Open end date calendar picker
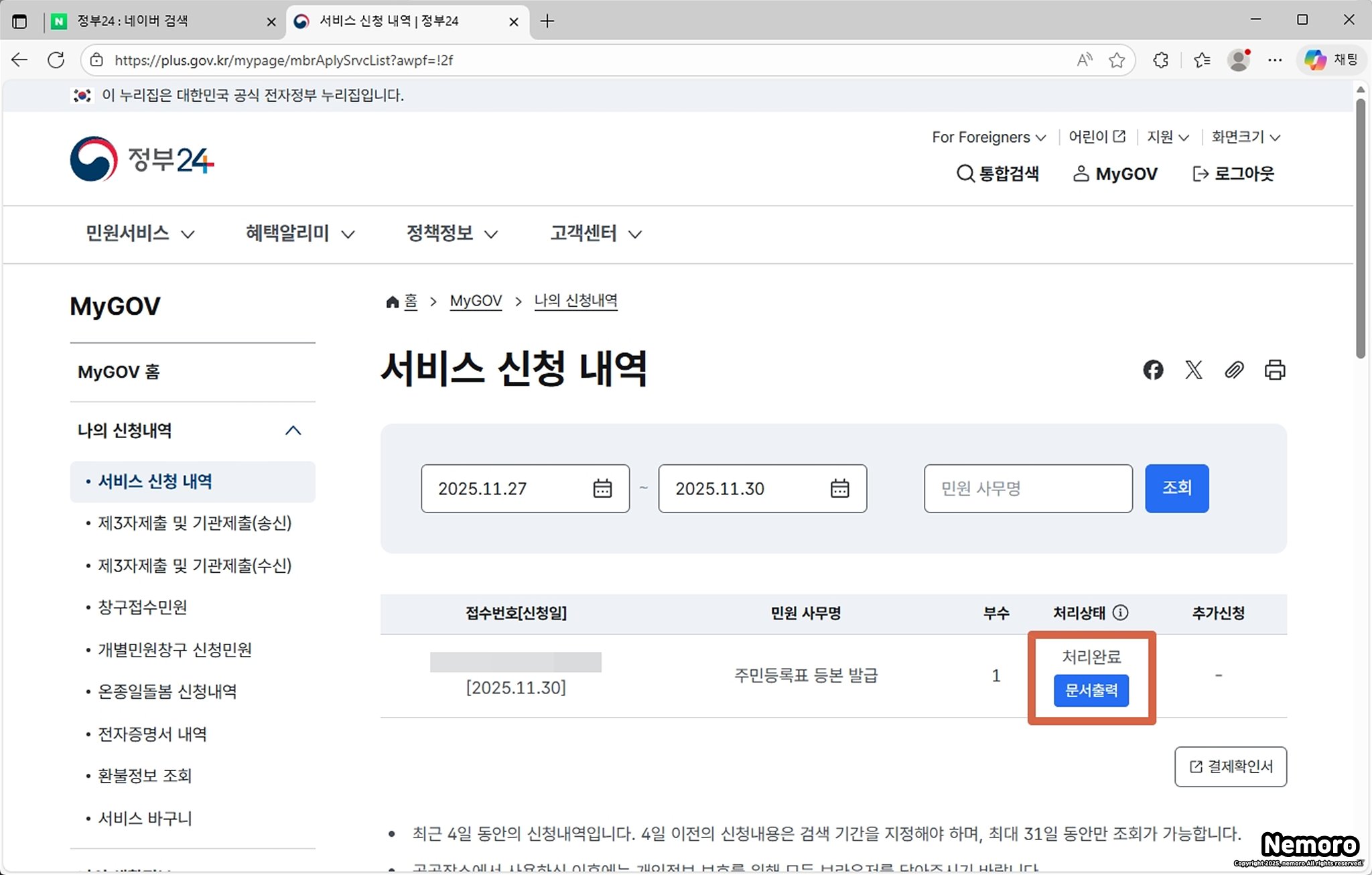 tap(839, 488)
